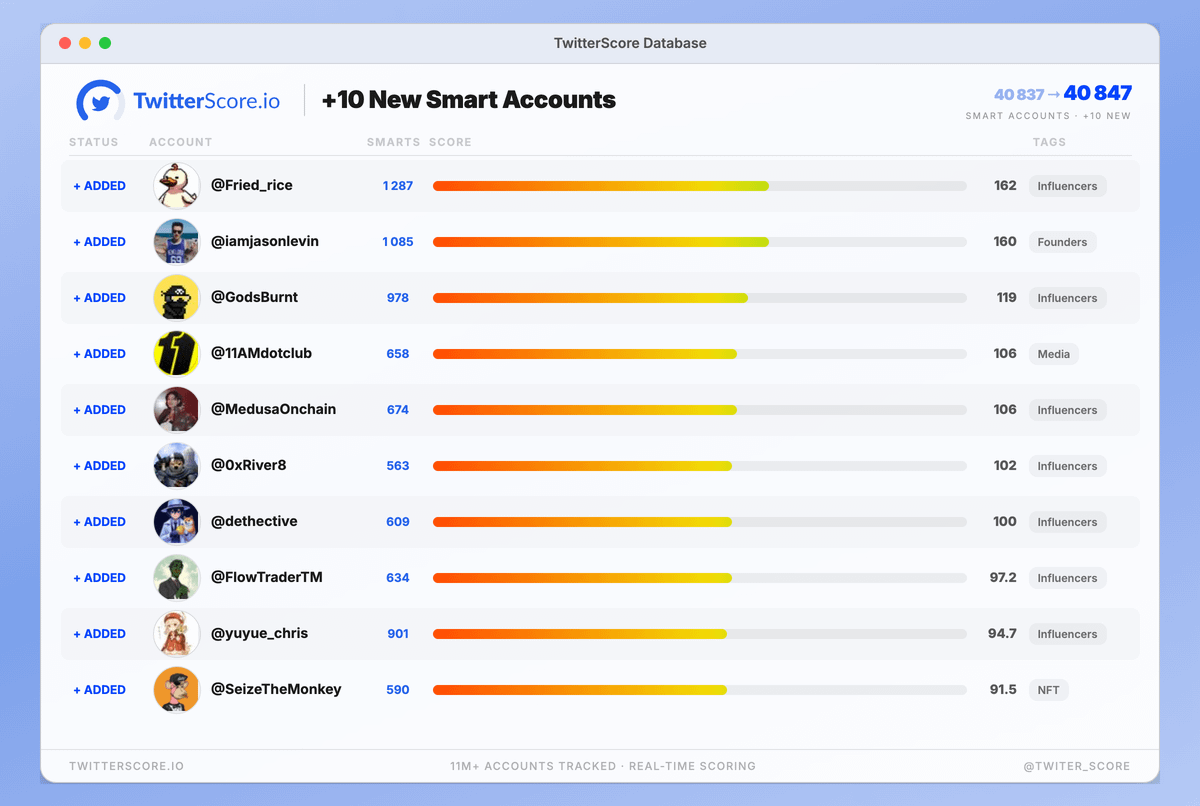Toggle the ADDED status for @FlowTraderTM
Screen dimensions: 1200x806
(100, 577)
